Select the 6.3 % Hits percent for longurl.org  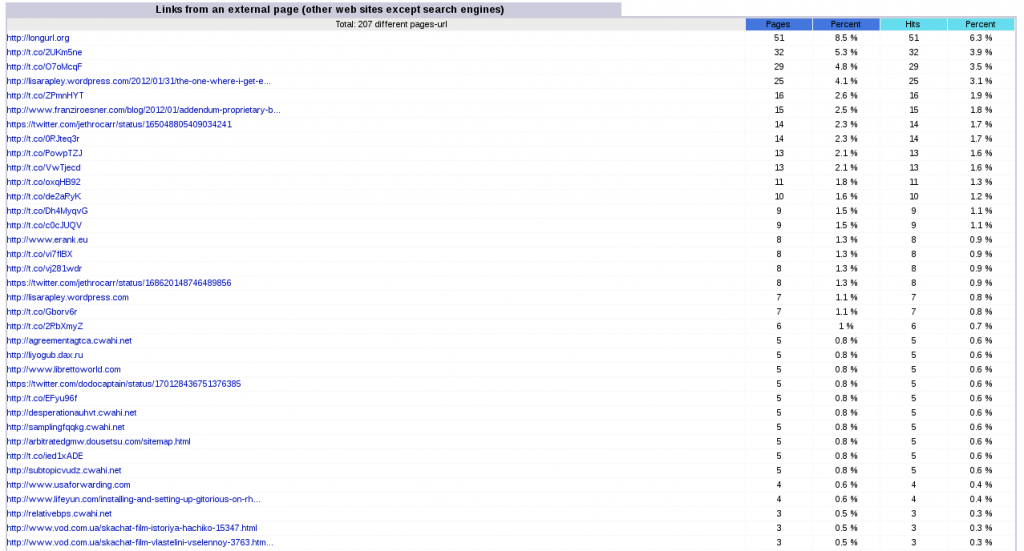tap(980, 38)
